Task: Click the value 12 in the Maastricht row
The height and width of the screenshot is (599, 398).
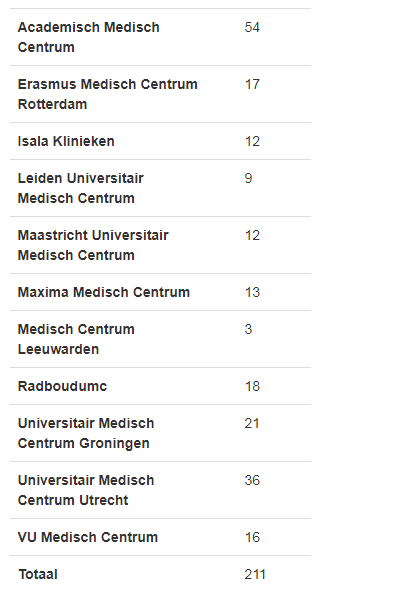Action: [x=252, y=235]
